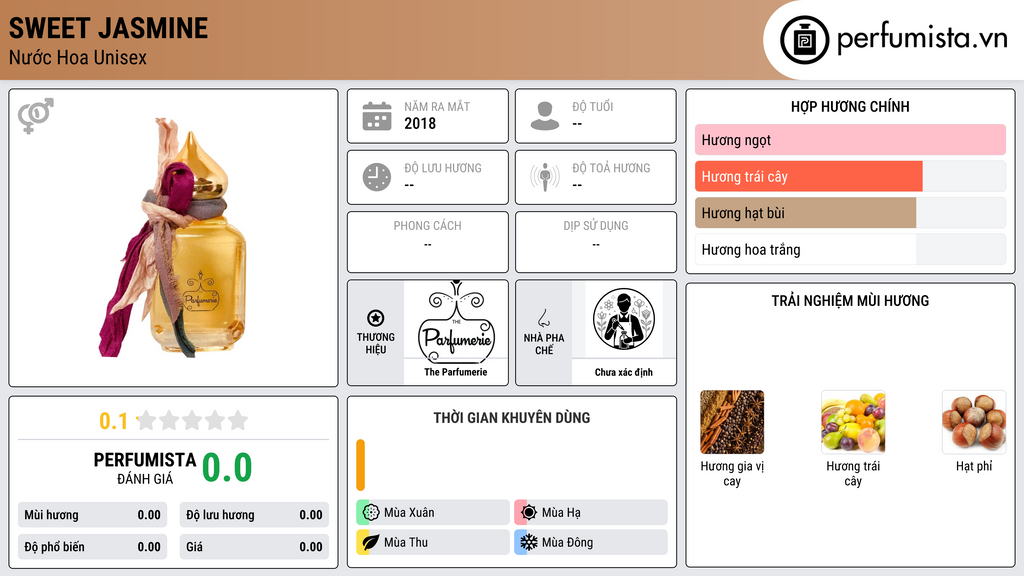The width and height of the screenshot is (1024, 576).
Task: Click The Parfumerie brand name caption
Action: [456, 372]
